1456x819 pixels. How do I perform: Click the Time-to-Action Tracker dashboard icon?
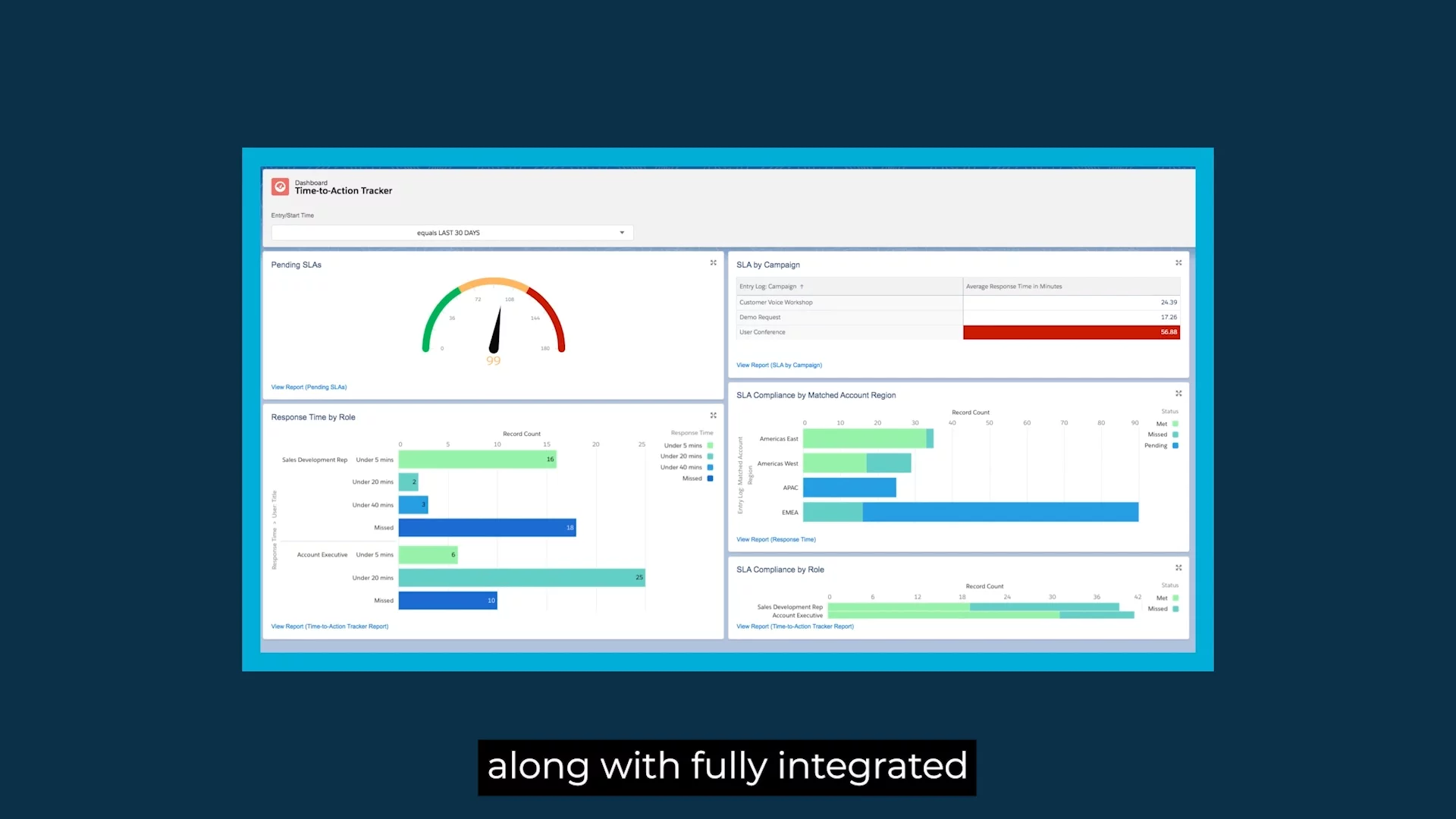point(280,187)
